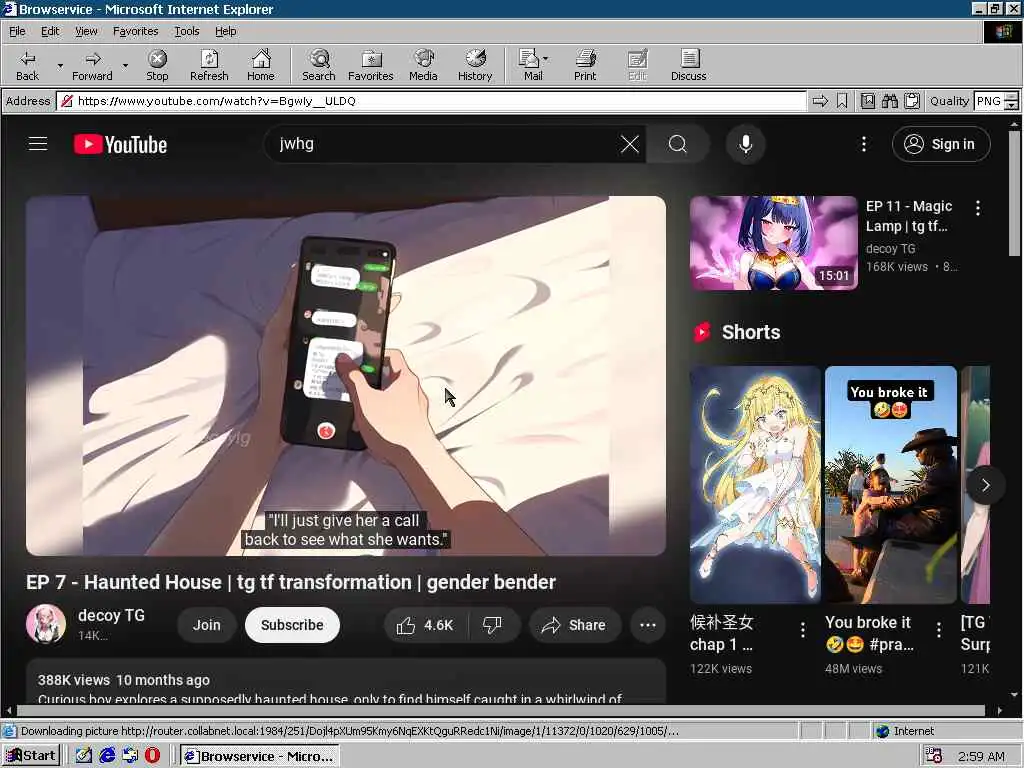Image resolution: width=1024 pixels, height=768 pixels.
Task: Click the horizontal page scrollbar
Action: click(x=503, y=711)
